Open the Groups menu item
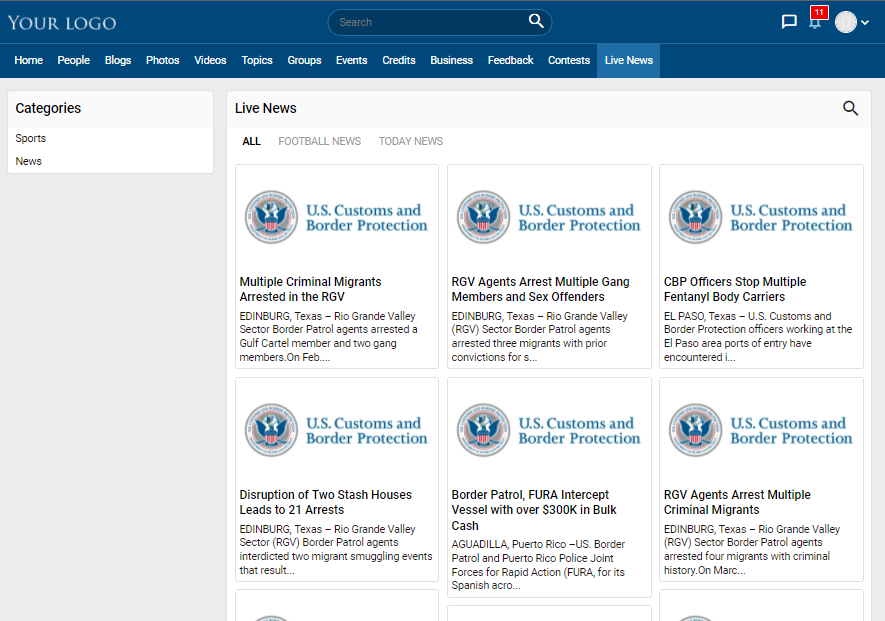885x621 pixels. pos(304,60)
